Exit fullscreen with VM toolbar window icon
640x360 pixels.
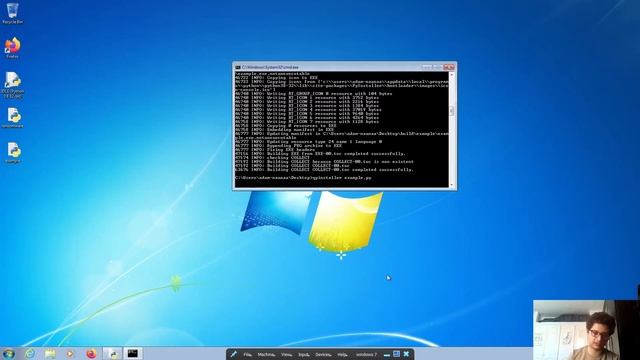(396, 354)
